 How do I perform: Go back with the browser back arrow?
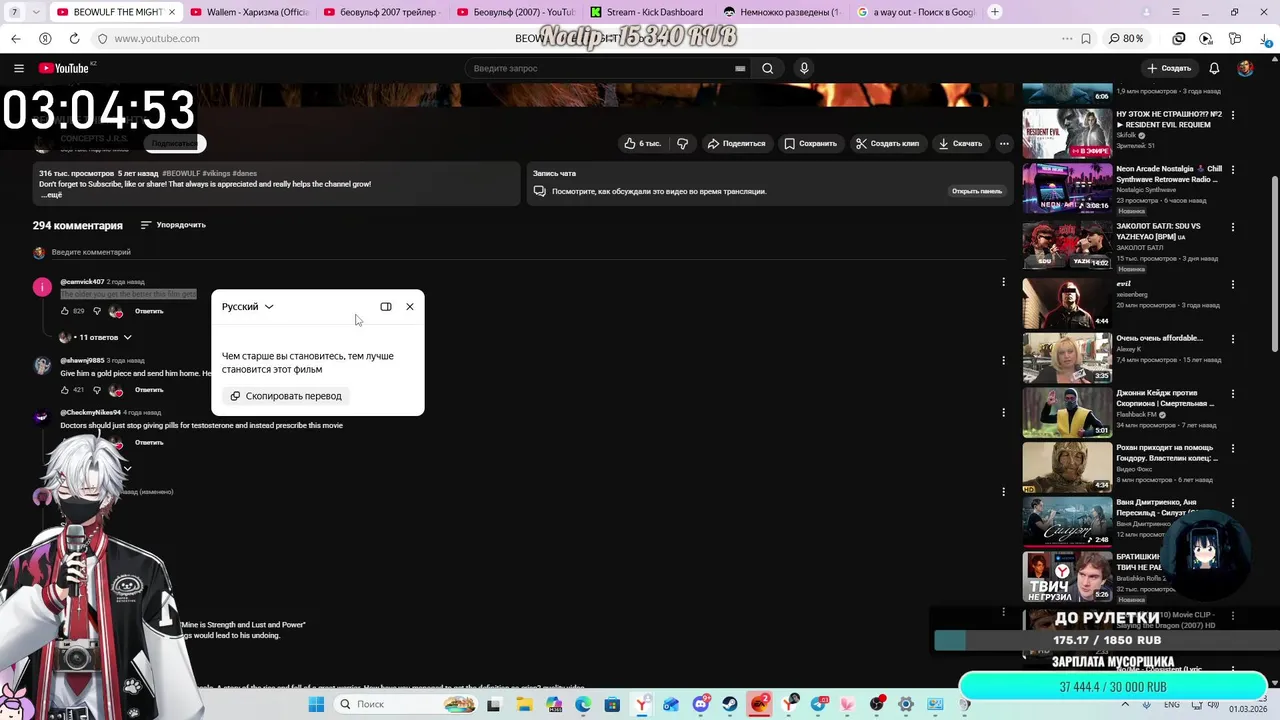click(x=15, y=38)
